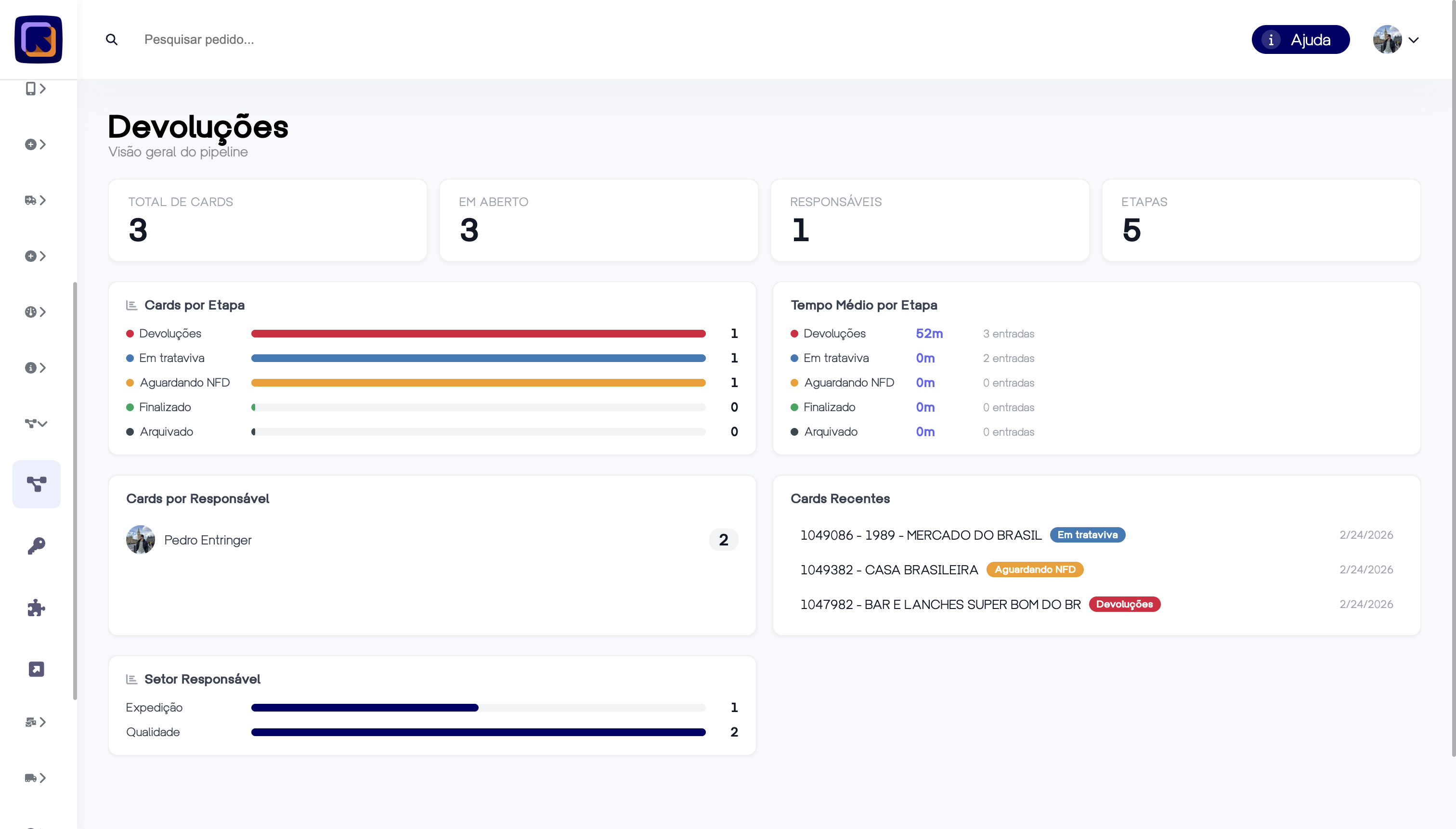This screenshot has width=1456, height=829.
Task: Open card 1049086 - 1989 - MERCADO DO BRASIL
Action: (x=920, y=535)
